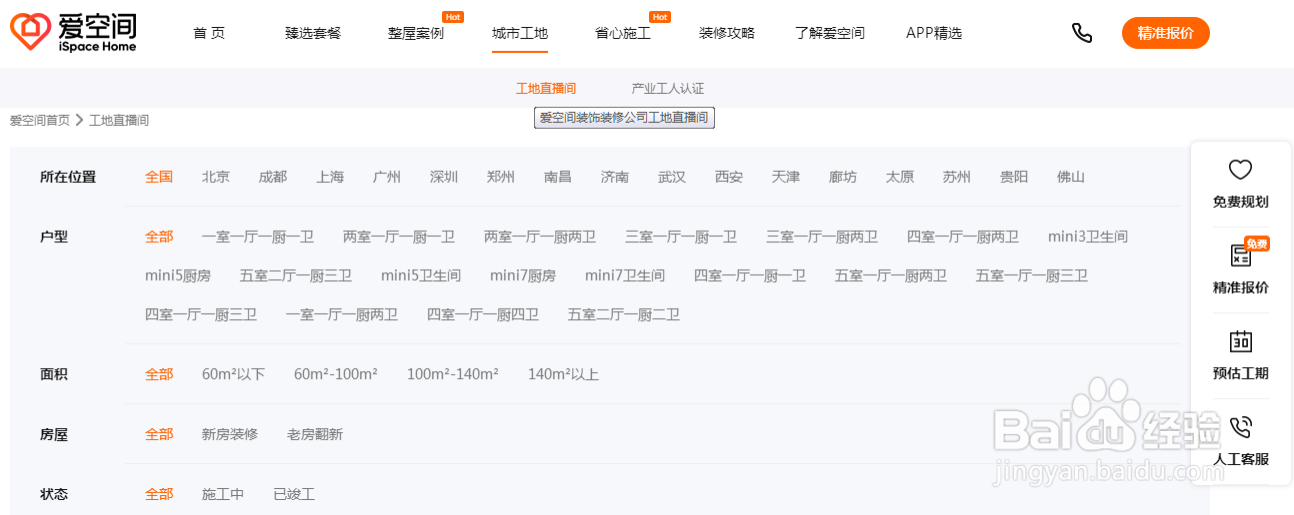Open the phone icon for 人工客服
The height and width of the screenshot is (515, 1294).
[1240, 428]
